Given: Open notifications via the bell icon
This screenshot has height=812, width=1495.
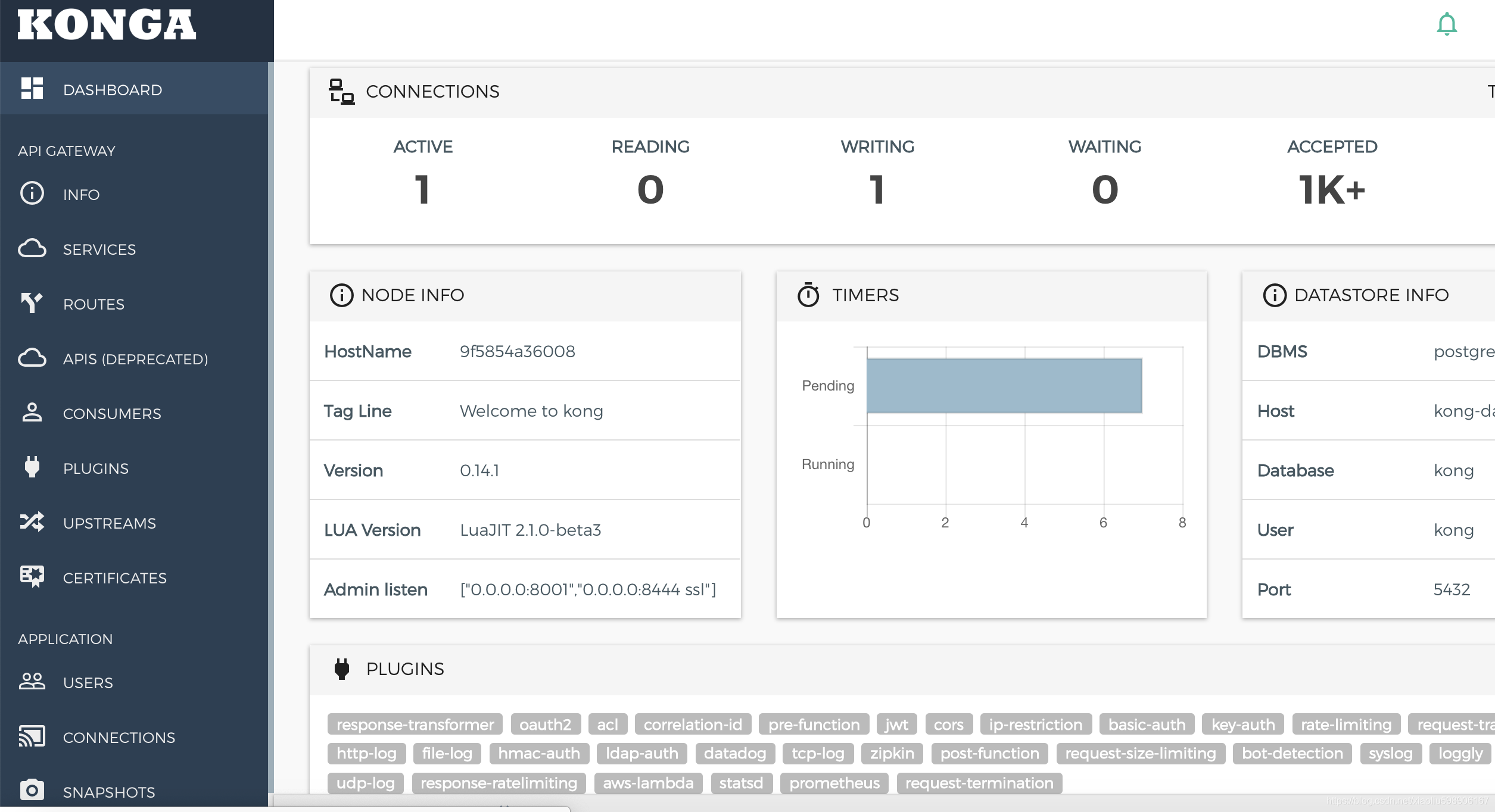Looking at the screenshot, I should click(1447, 24).
